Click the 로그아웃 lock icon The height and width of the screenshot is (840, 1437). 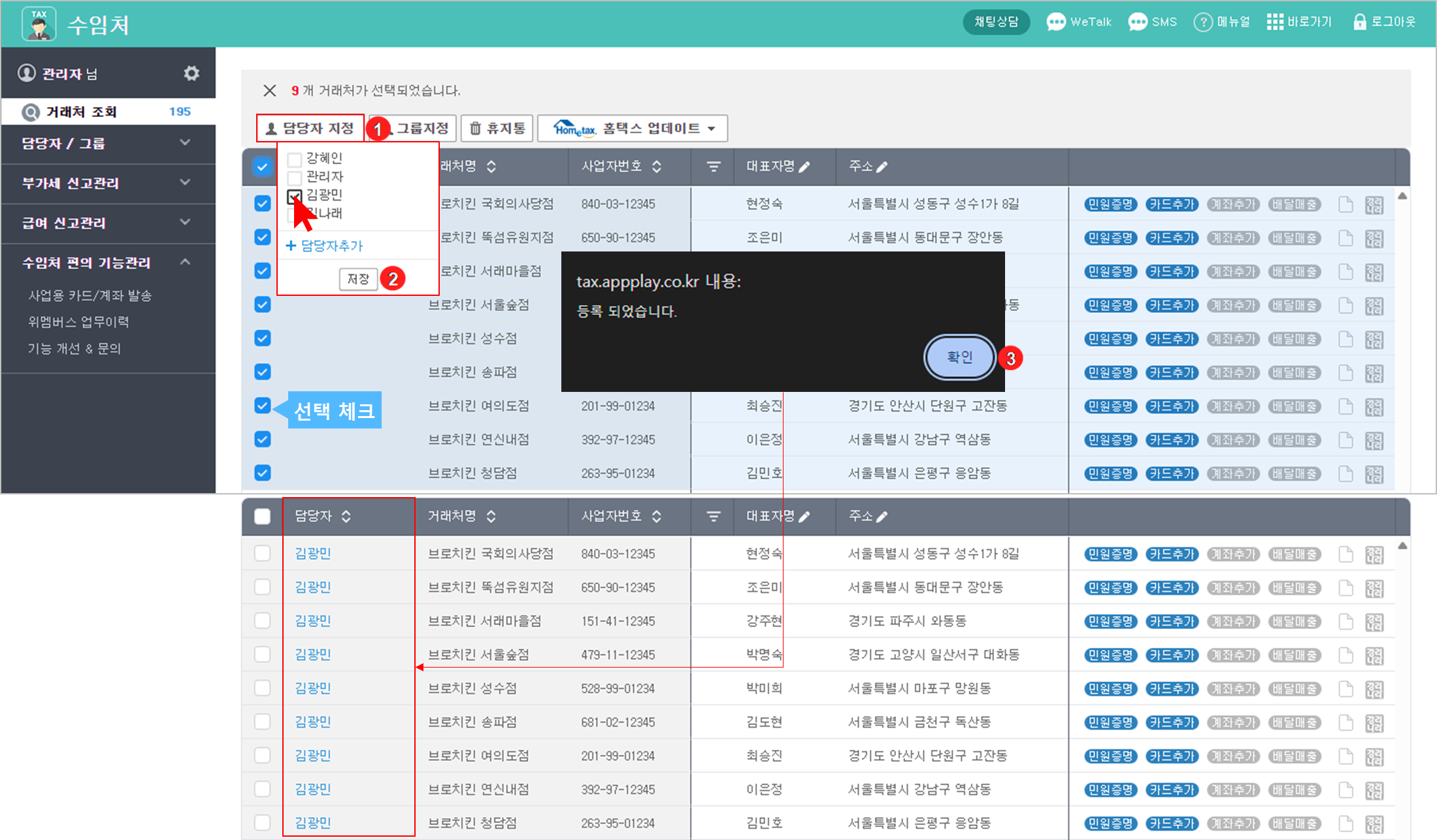[x=1359, y=22]
